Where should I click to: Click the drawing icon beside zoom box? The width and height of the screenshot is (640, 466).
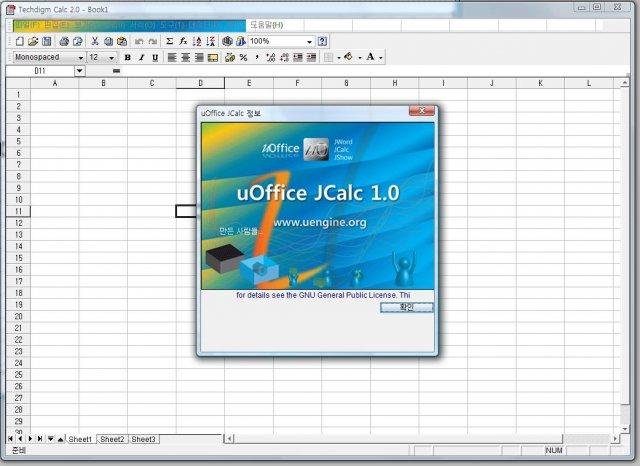tap(241, 41)
